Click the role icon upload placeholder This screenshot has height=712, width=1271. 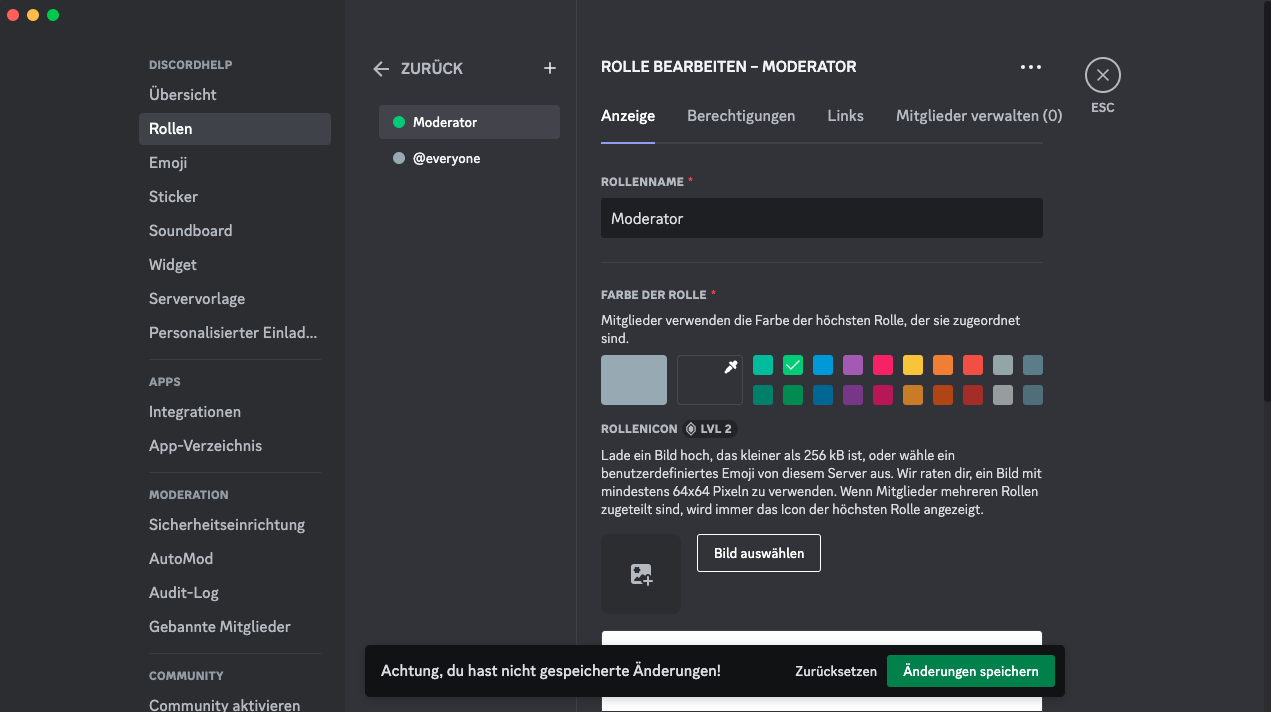(x=641, y=574)
